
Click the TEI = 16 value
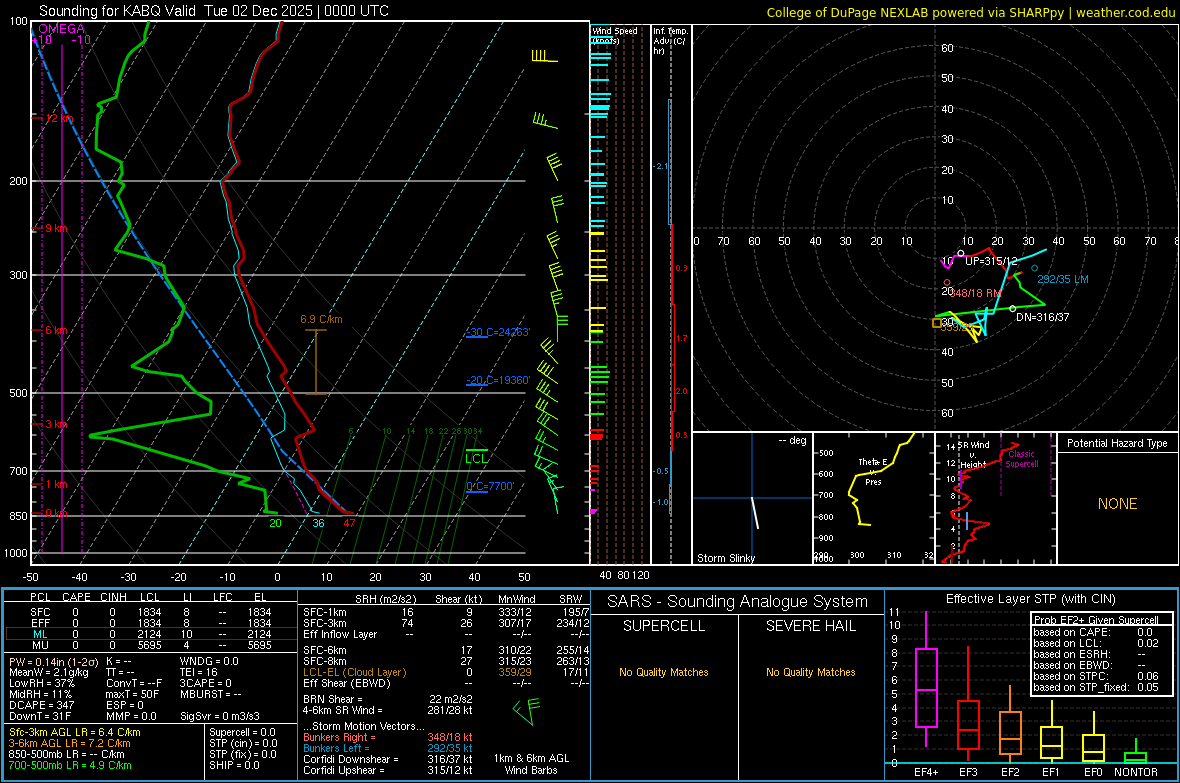pyautogui.click(x=199, y=672)
